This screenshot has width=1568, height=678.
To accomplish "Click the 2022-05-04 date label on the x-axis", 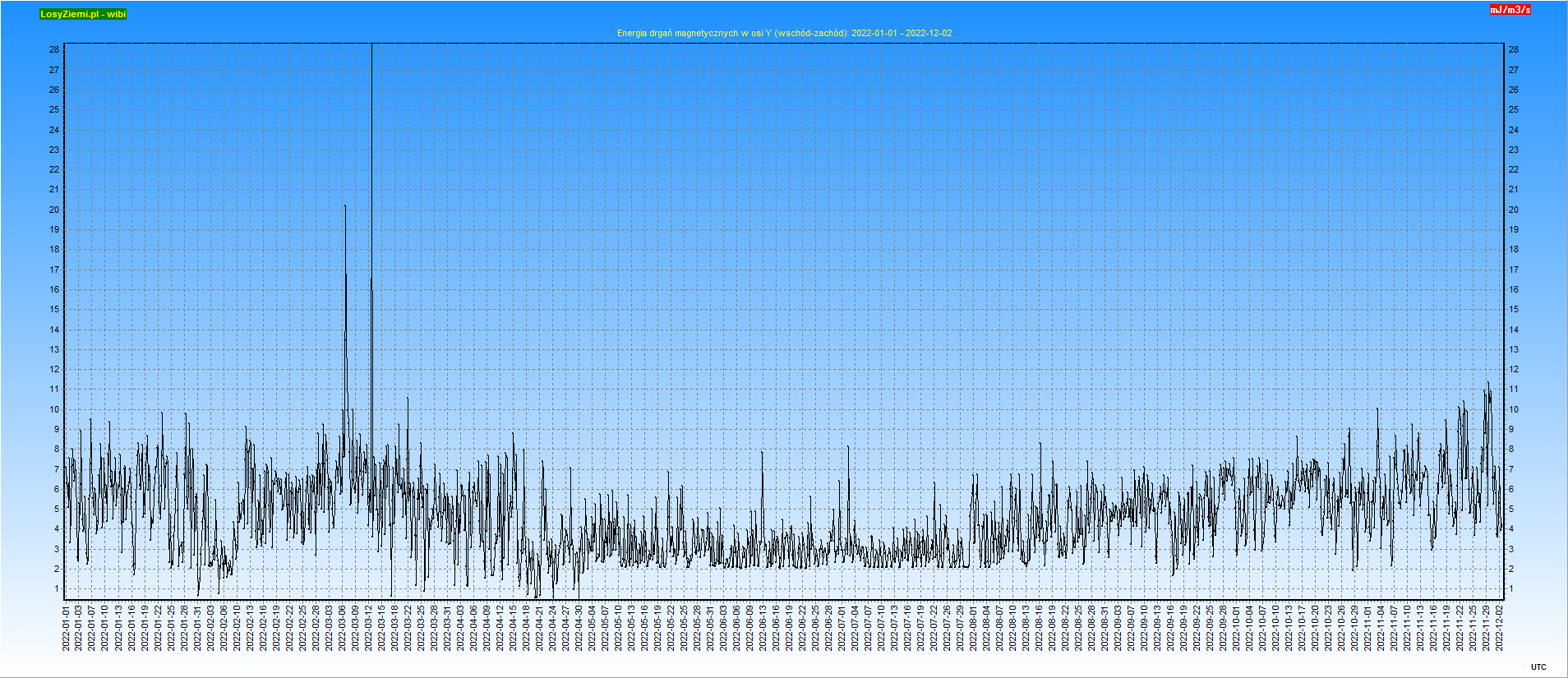I will 593,629.
